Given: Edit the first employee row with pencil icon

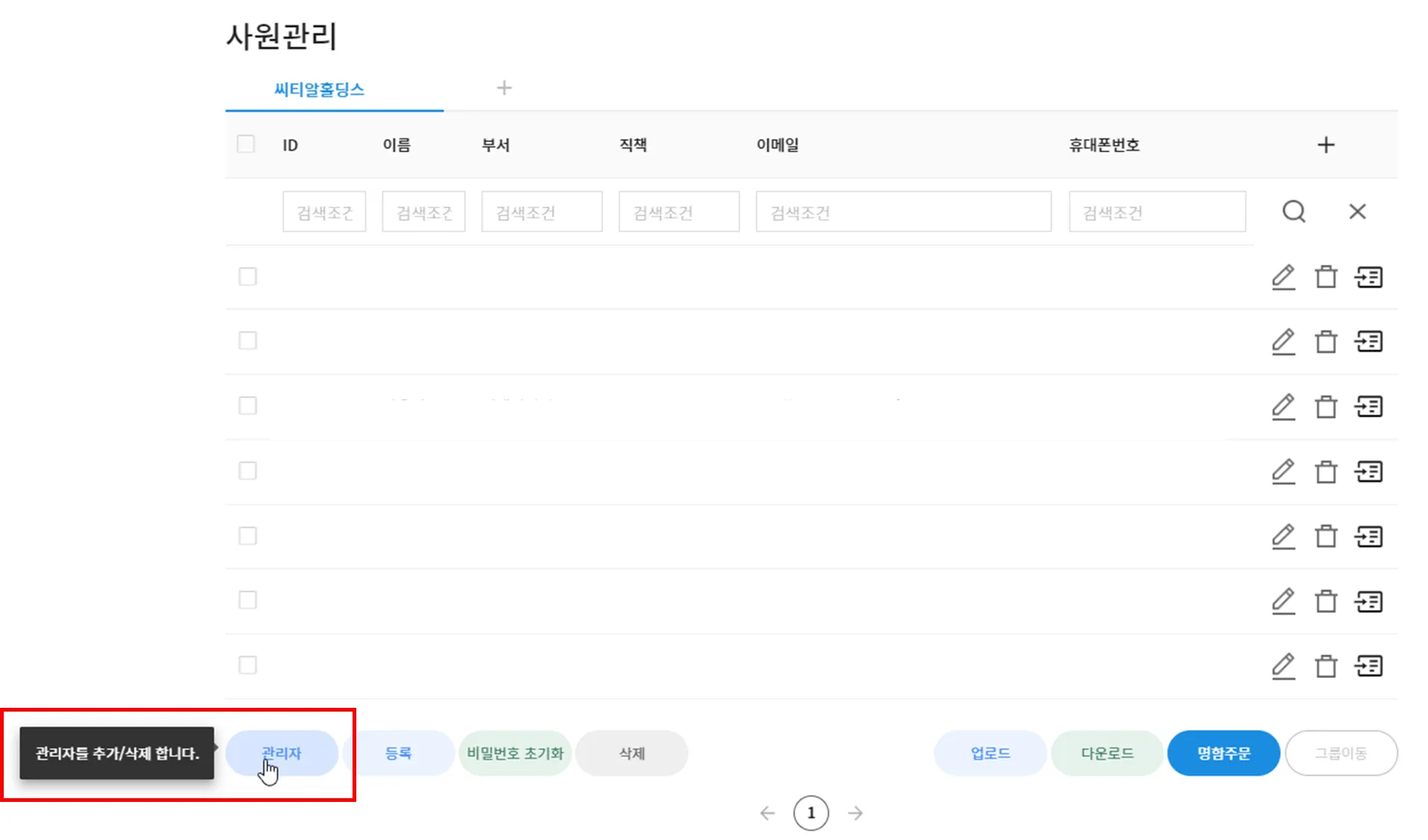Looking at the screenshot, I should click(x=1283, y=277).
